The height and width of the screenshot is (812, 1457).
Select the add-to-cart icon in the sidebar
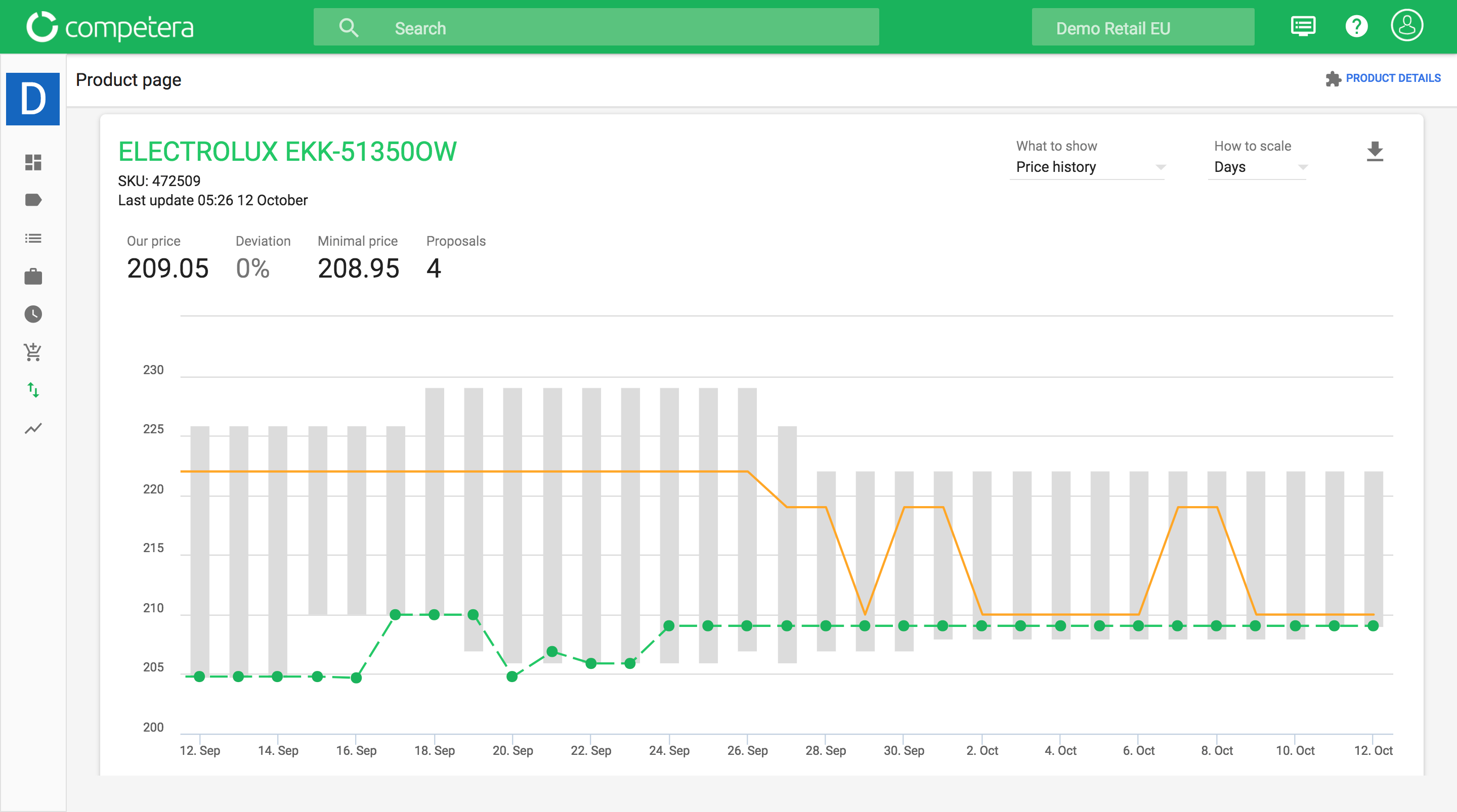[33, 352]
